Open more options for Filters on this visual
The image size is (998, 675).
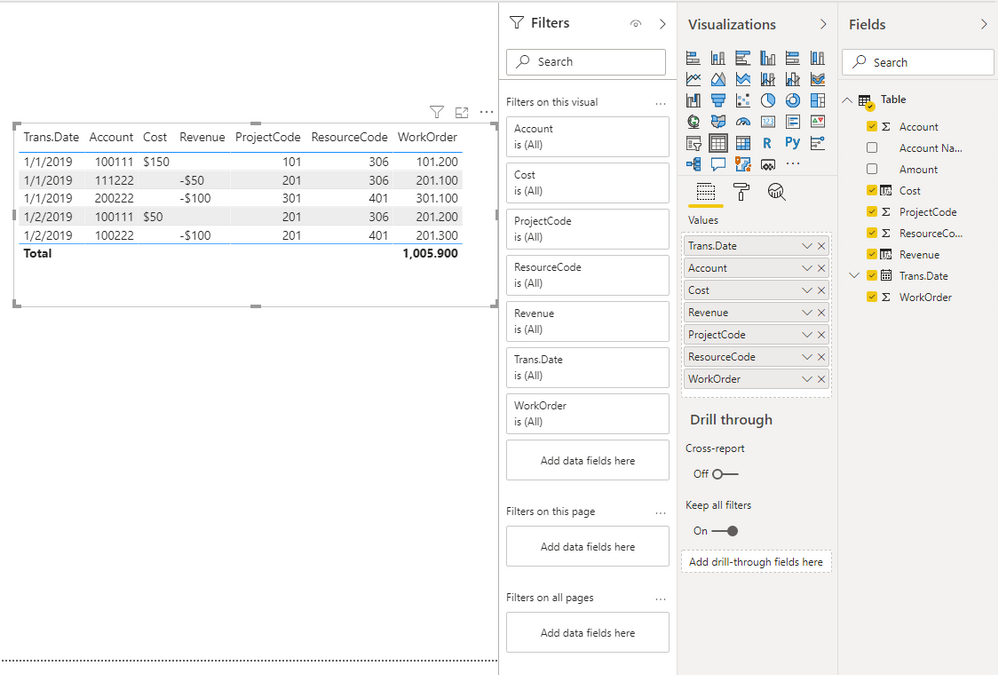point(661,103)
